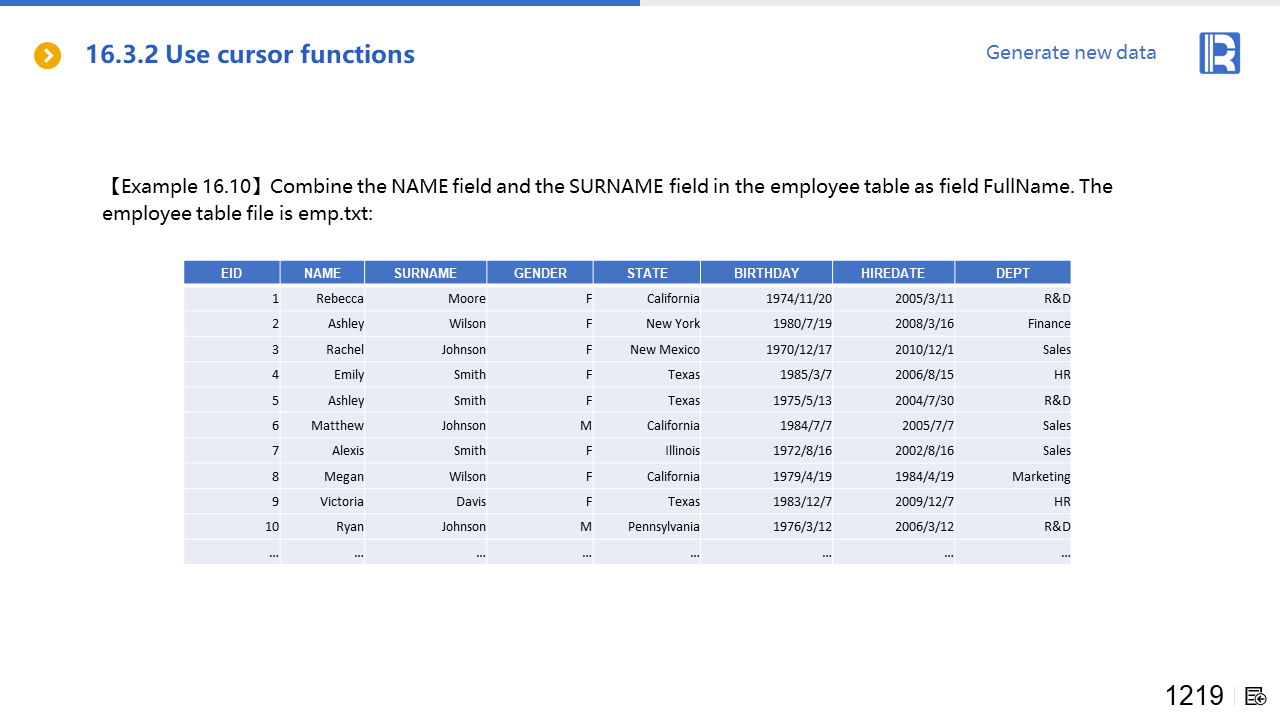This screenshot has height=720, width=1280.
Task: Open the Generate new data link
Action: coord(1070,53)
